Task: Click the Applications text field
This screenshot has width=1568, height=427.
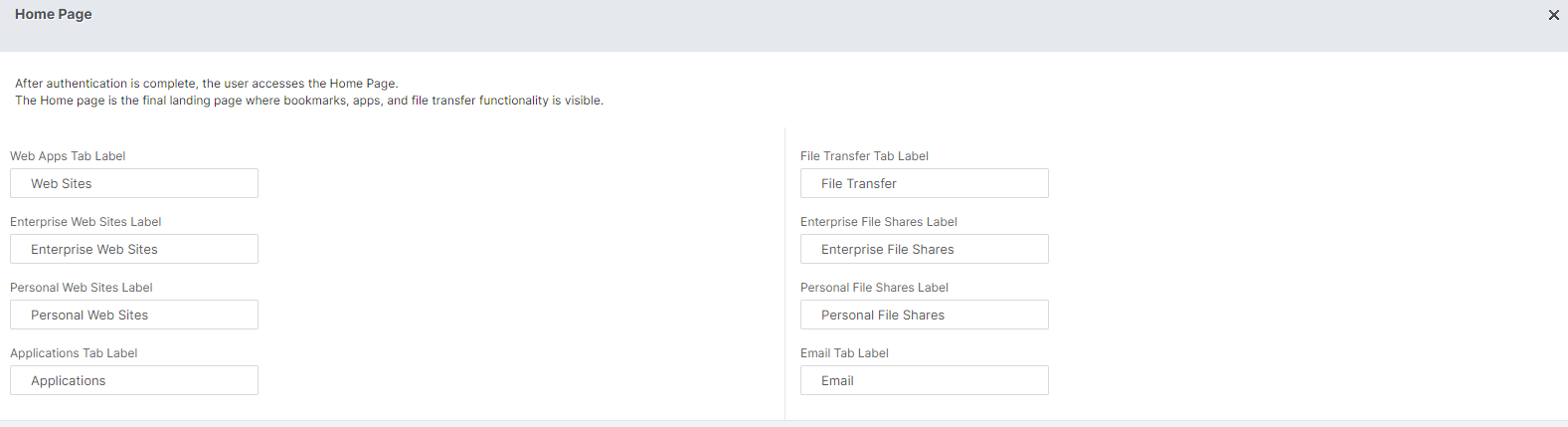Action: coord(134,380)
